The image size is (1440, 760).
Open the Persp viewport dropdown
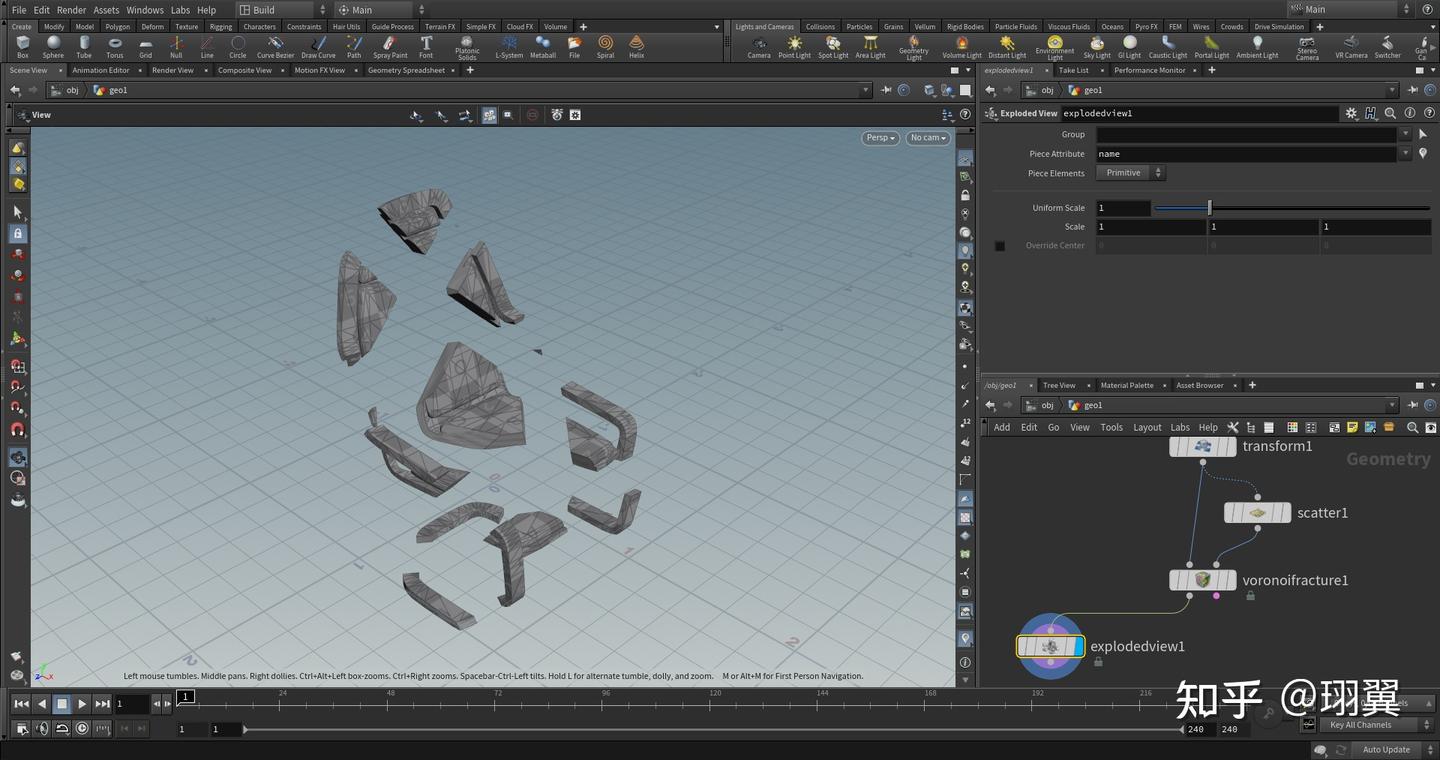point(880,138)
